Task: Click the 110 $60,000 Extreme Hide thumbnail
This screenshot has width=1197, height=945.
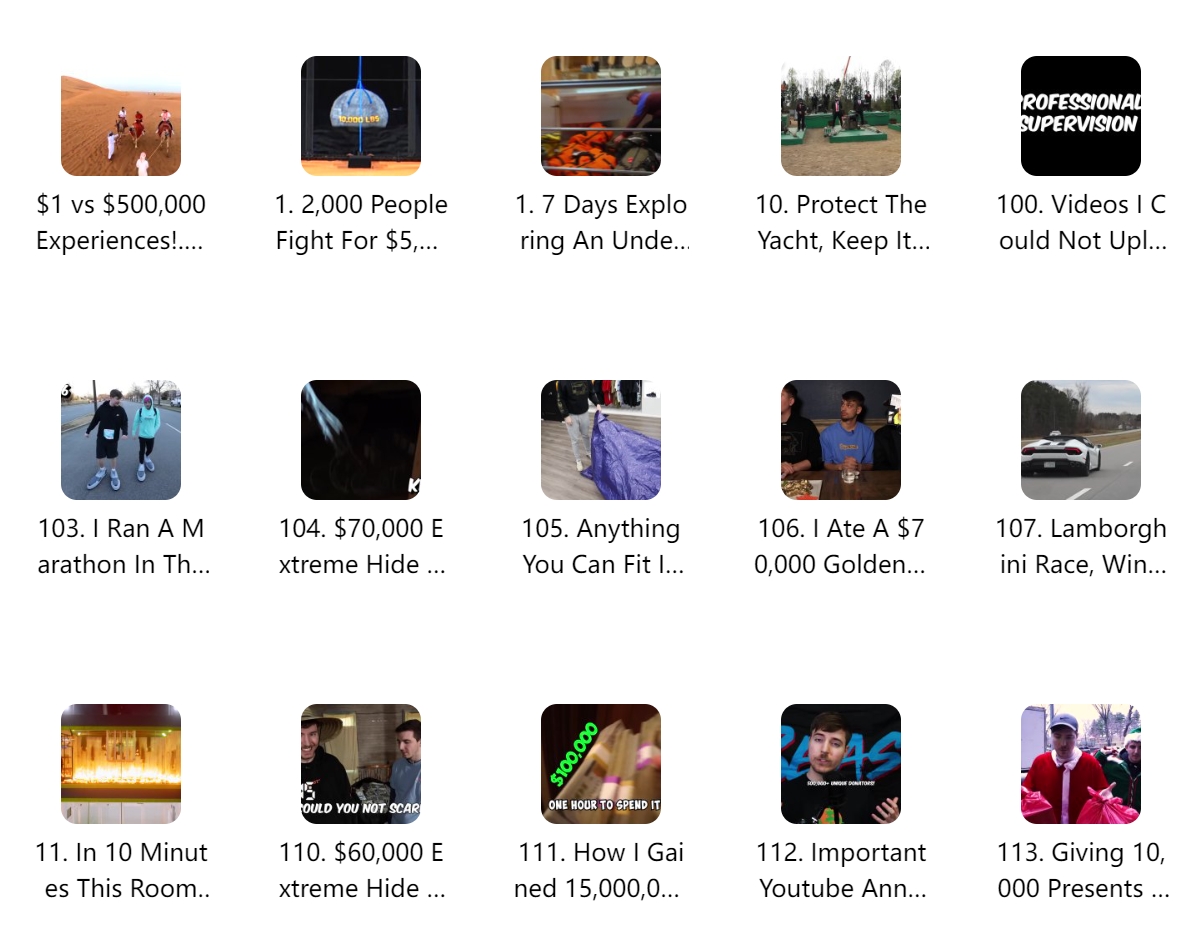Action: [x=361, y=764]
